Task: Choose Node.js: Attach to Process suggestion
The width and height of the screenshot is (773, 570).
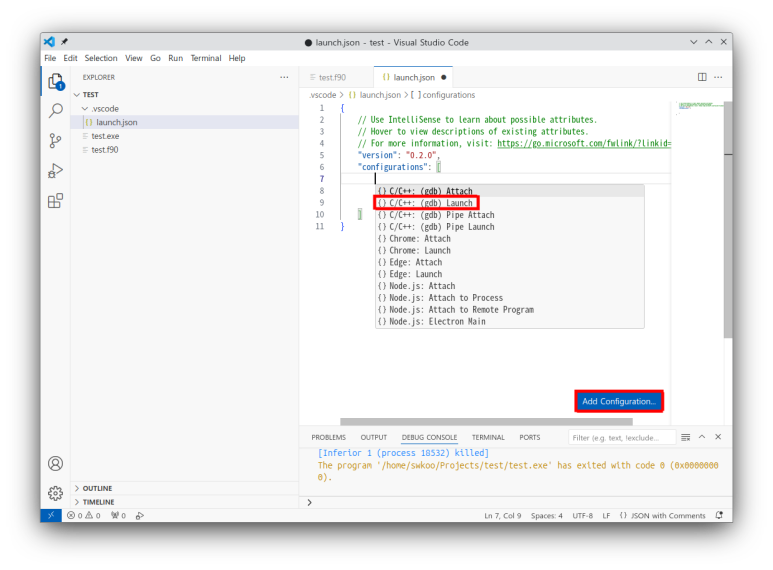Action: click(x=510, y=298)
